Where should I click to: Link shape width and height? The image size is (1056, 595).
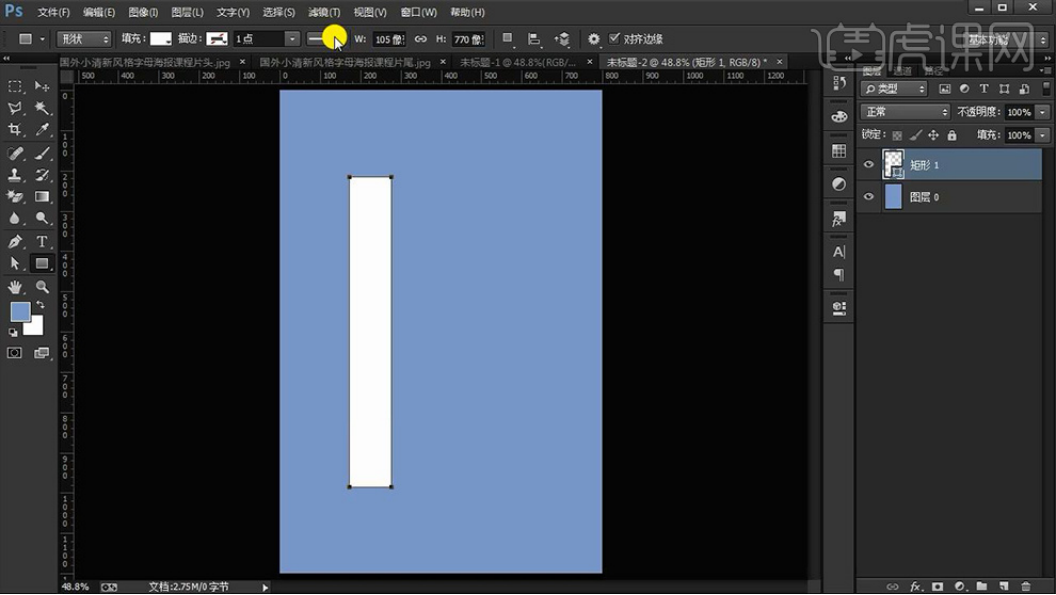coord(420,39)
